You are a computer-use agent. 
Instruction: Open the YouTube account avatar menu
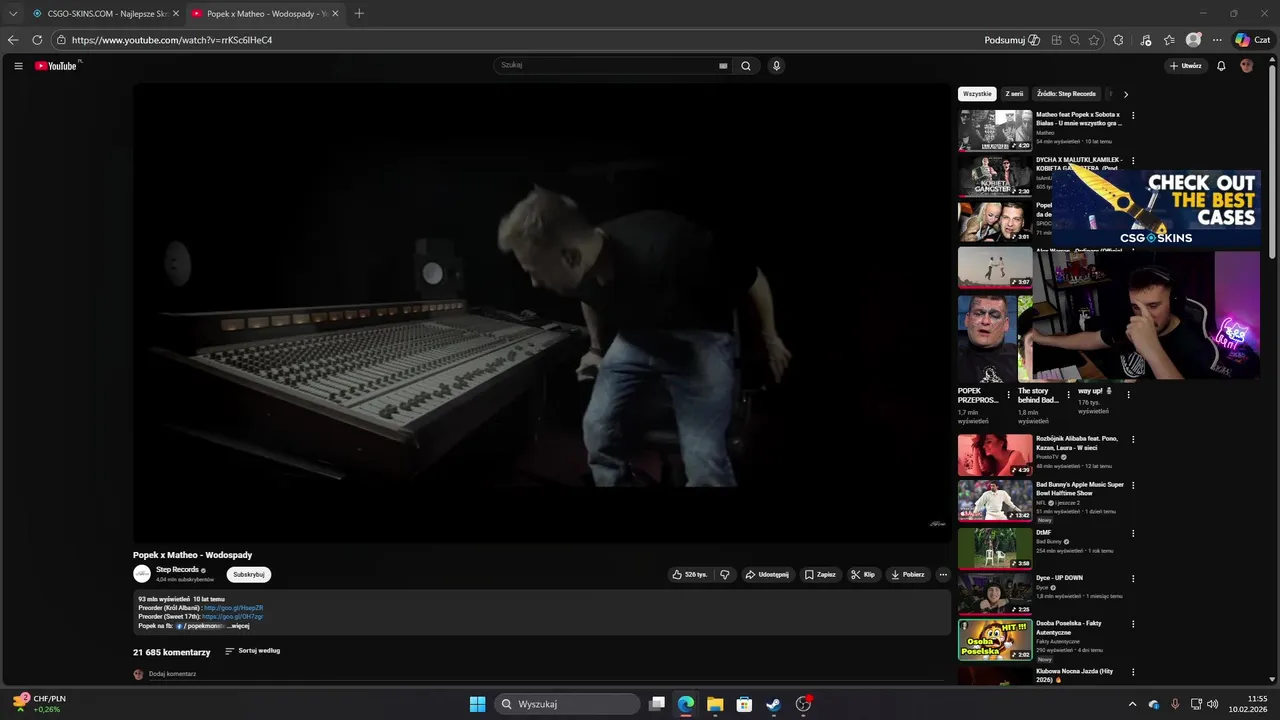(x=1246, y=66)
